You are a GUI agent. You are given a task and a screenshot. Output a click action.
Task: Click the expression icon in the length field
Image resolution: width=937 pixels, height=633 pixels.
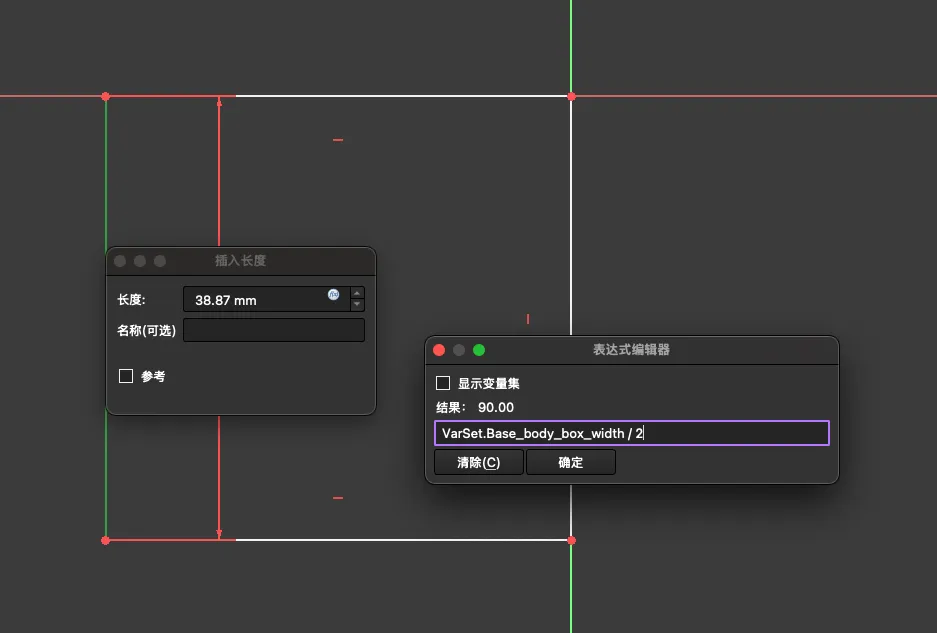click(x=334, y=295)
